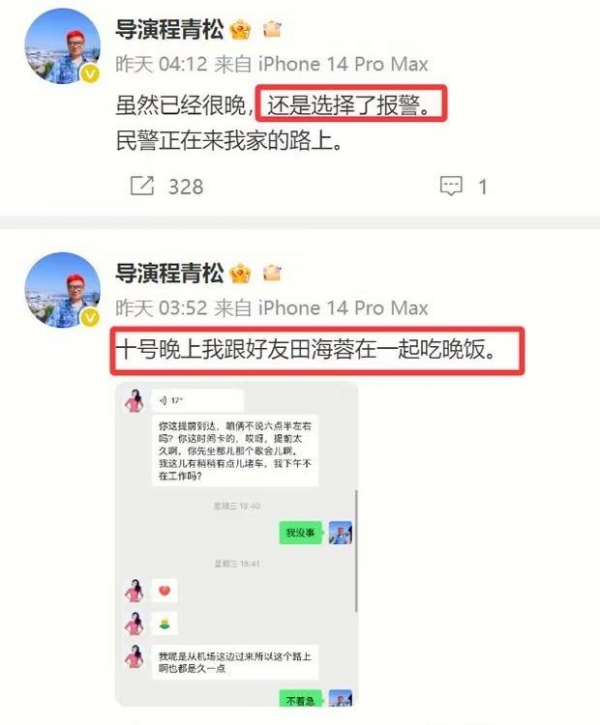
Task: Click crown membership badge in second post
Action: pos(240,274)
